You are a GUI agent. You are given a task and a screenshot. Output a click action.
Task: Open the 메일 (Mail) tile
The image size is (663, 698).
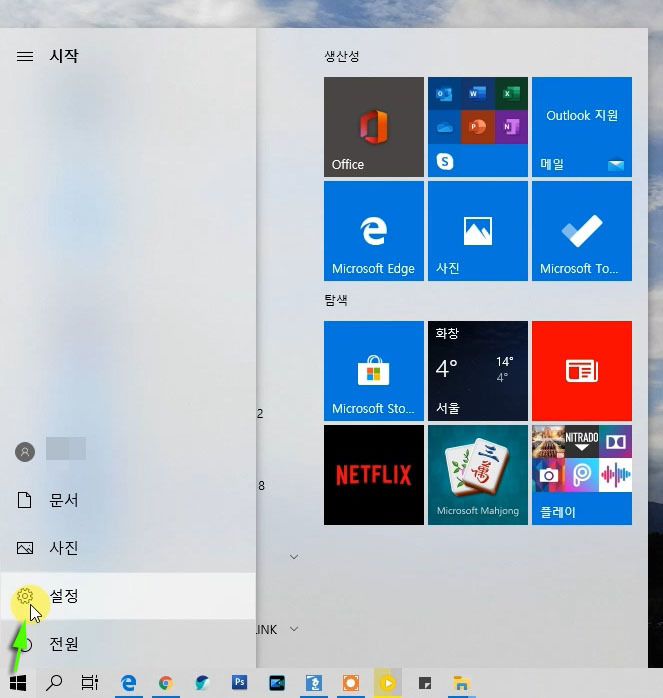582,127
